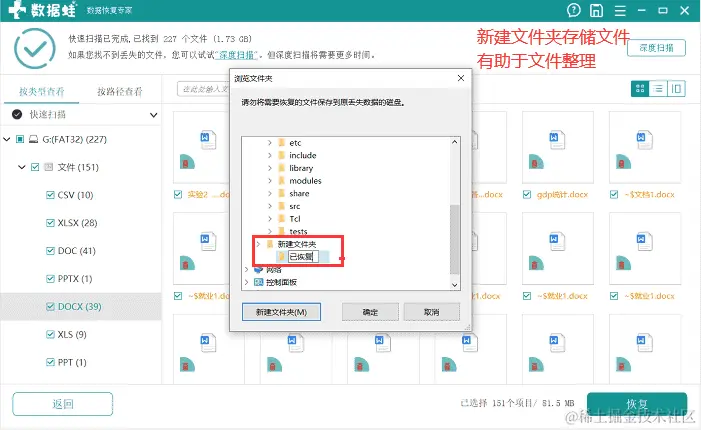Image resolution: width=701 pixels, height=430 pixels.
Task: Expand the src folder node
Action: [x=270, y=206]
